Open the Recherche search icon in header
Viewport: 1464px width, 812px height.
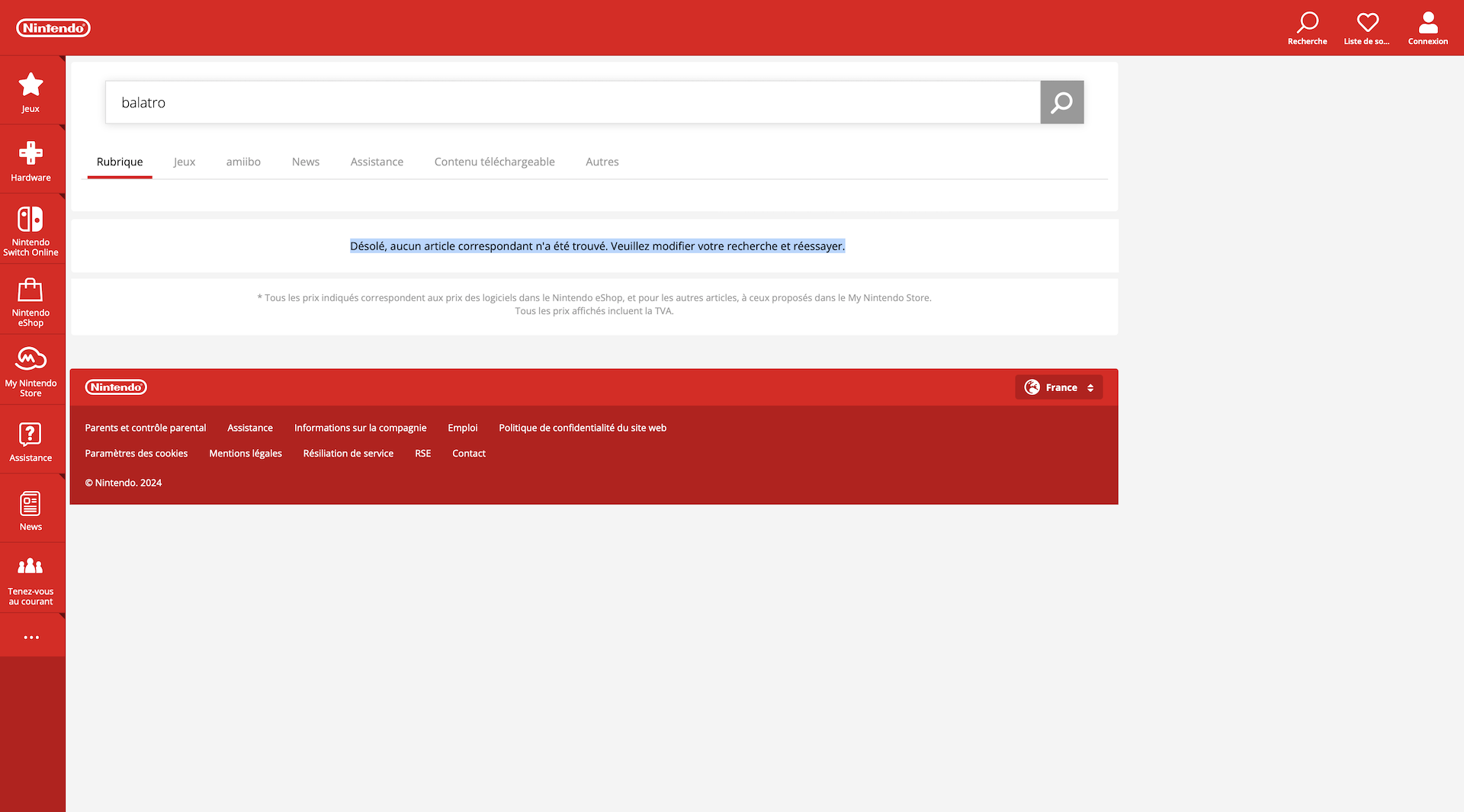pos(1307,28)
